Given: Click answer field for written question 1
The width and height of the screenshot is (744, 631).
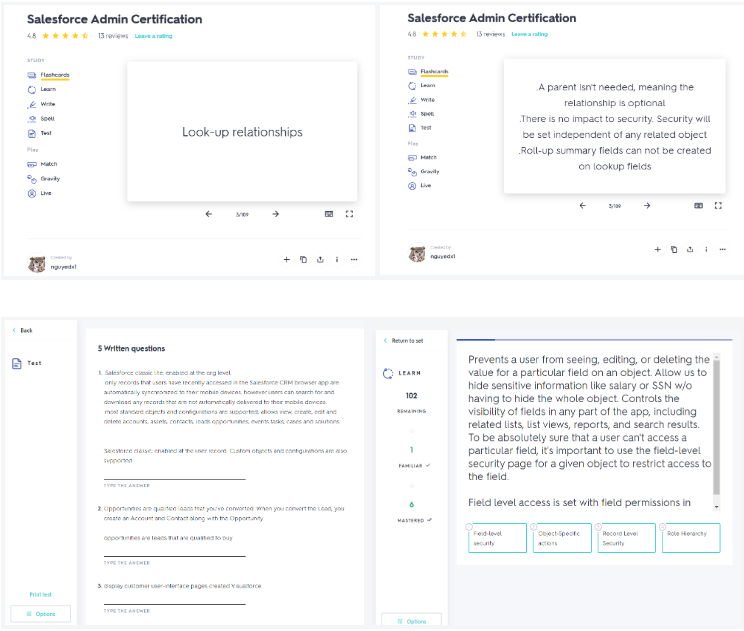Looking at the screenshot, I should [175, 476].
